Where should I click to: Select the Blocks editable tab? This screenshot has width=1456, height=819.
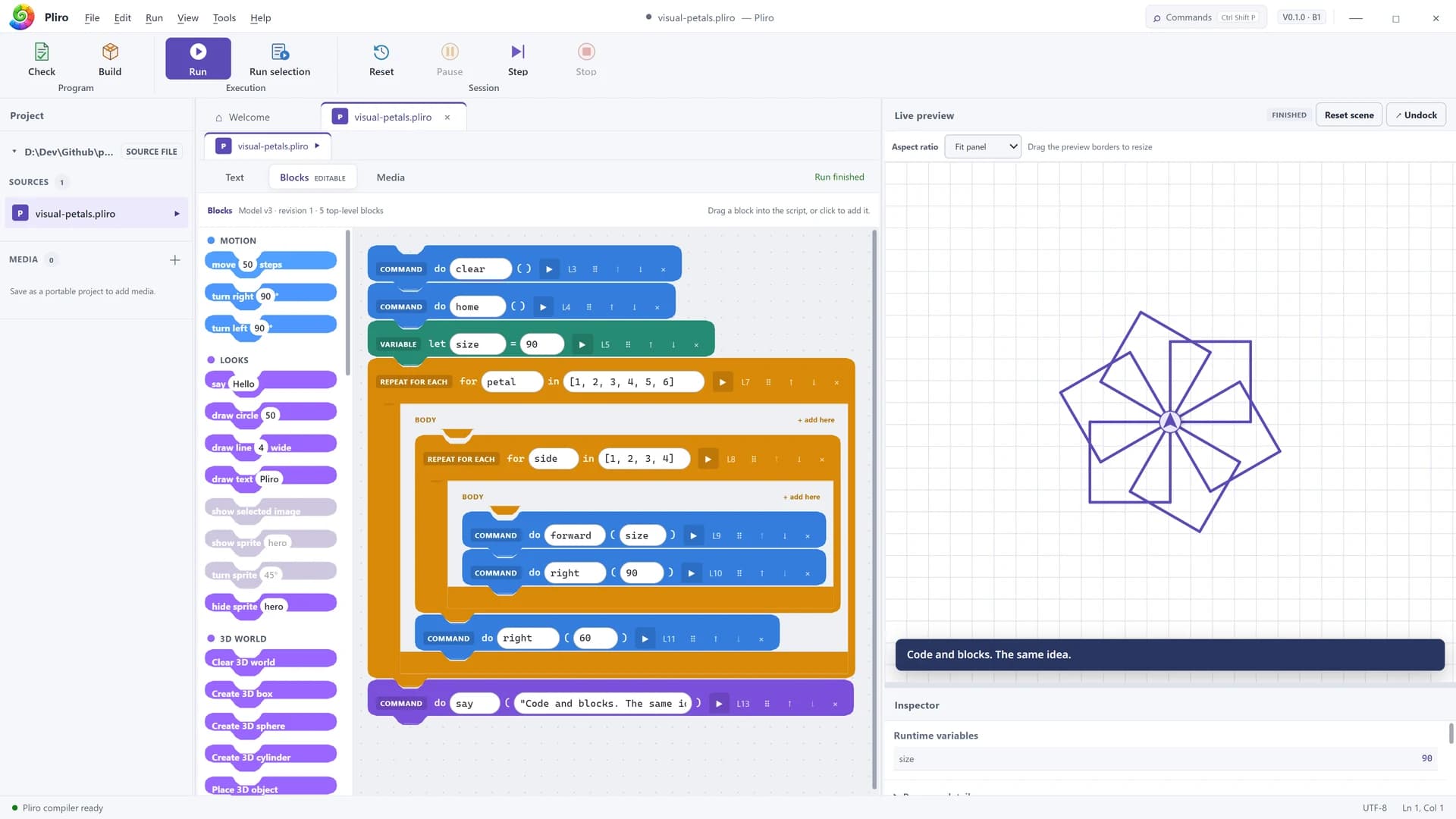[x=312, y=177]
